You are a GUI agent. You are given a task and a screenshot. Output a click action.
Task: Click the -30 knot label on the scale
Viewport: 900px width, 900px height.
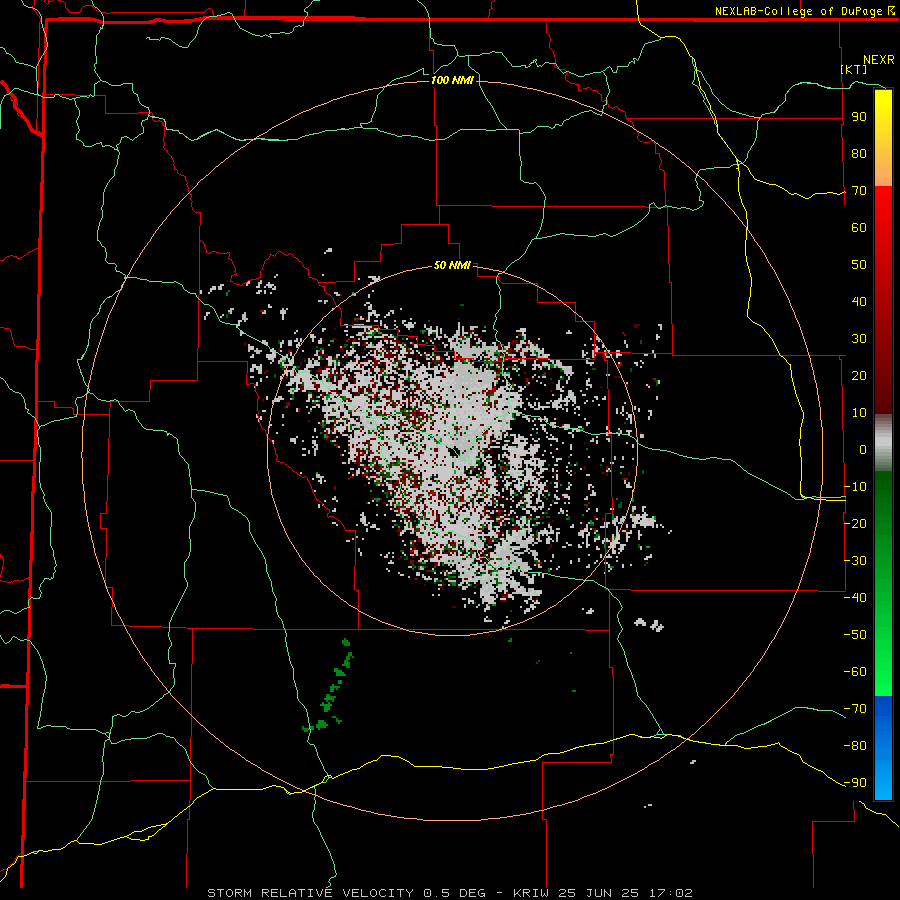pyautogui.click(x=855, y=561)
